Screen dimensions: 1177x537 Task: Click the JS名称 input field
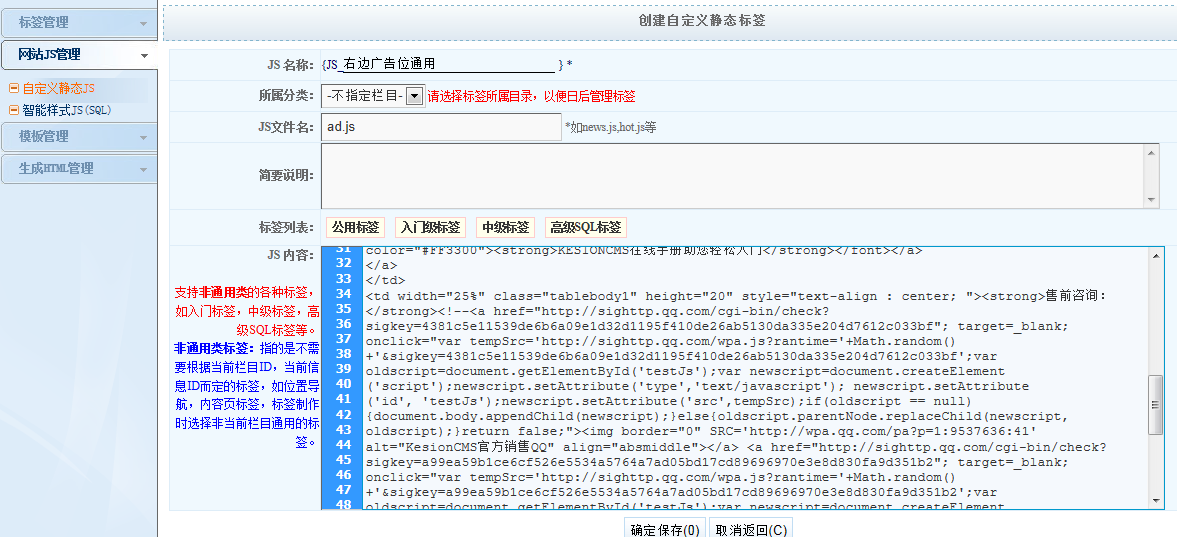[x=448, y=65]
